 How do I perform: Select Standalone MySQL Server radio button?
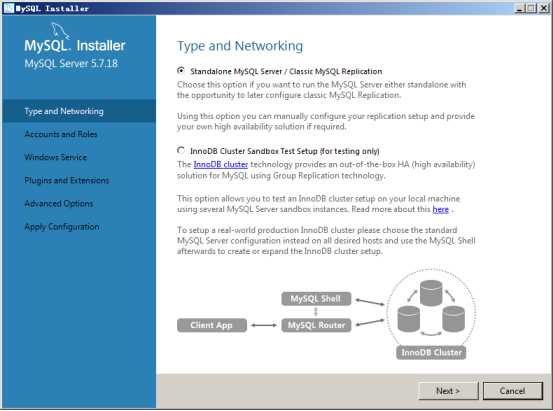[x=181, y=71]
